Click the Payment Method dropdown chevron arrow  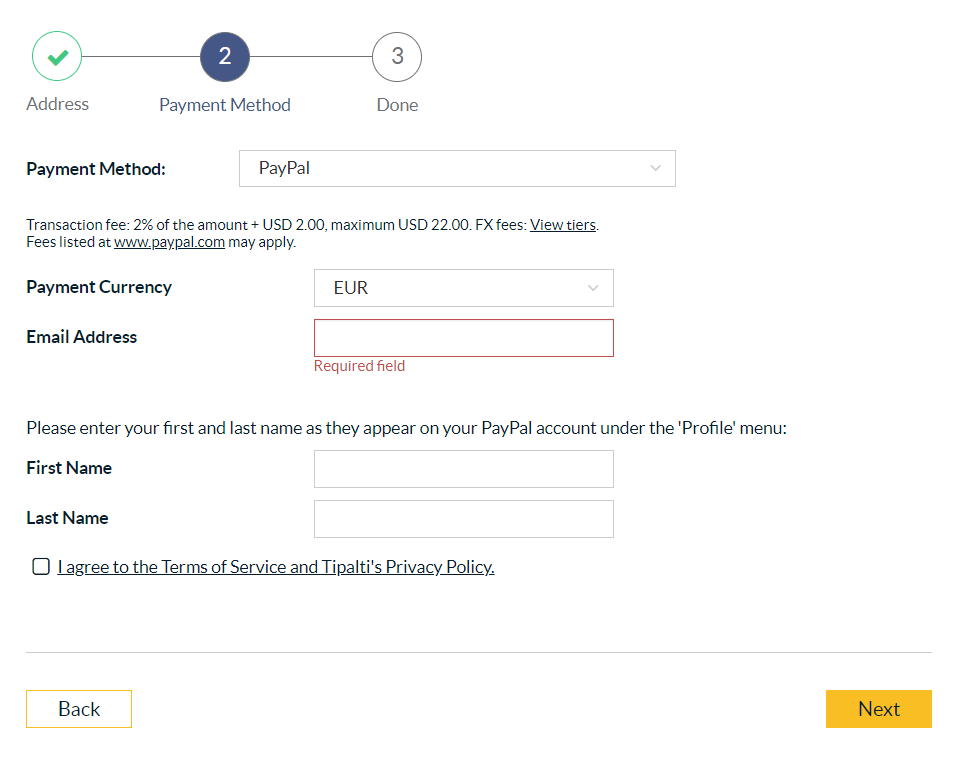pyautogui.click(x=656, y=168)
